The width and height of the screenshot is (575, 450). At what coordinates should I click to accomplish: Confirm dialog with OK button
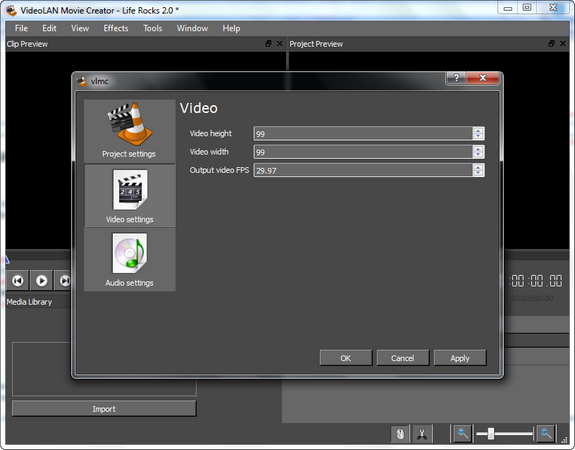tap(346, 358)
